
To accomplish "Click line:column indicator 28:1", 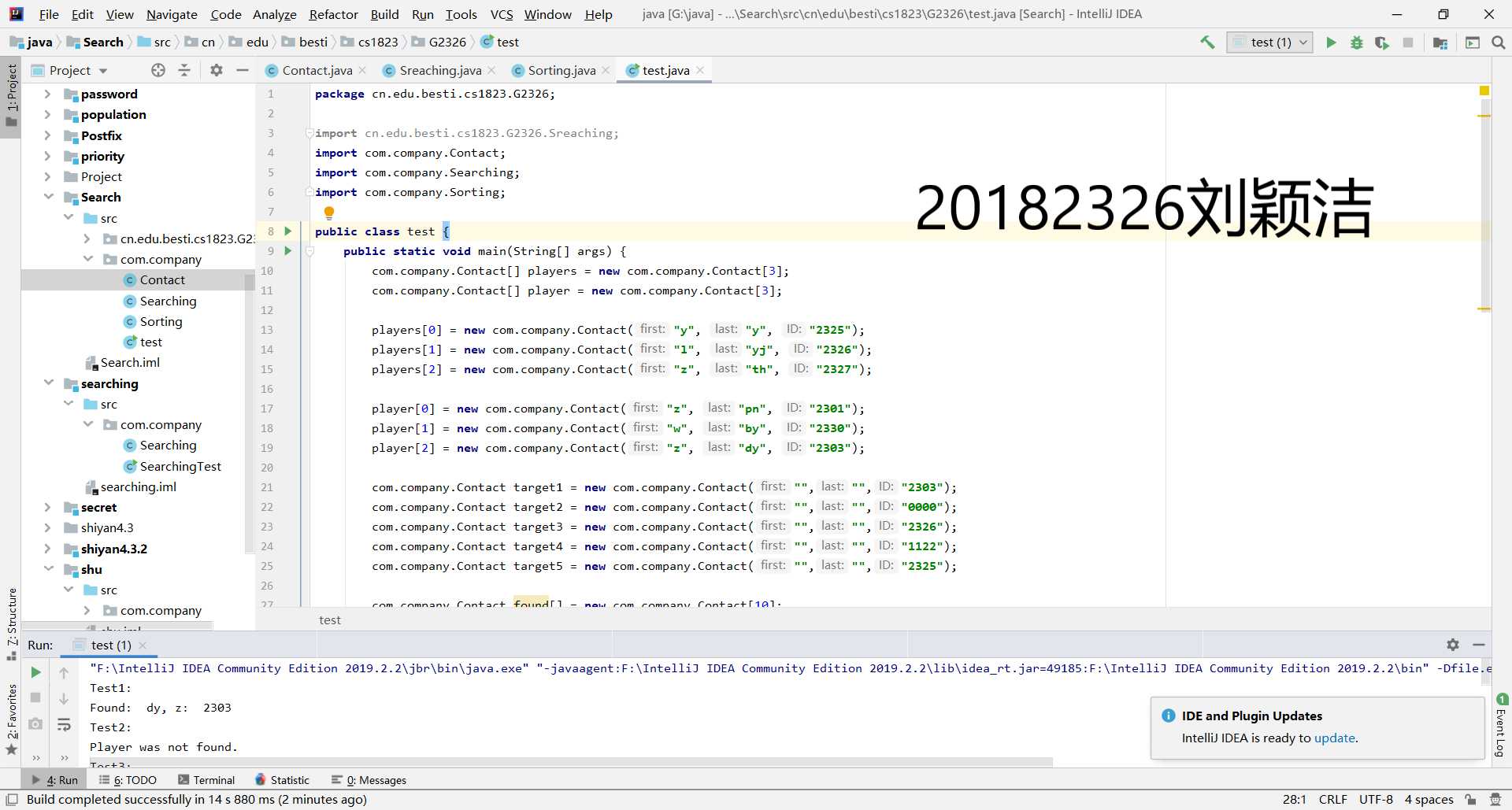I will [1294, 799].
